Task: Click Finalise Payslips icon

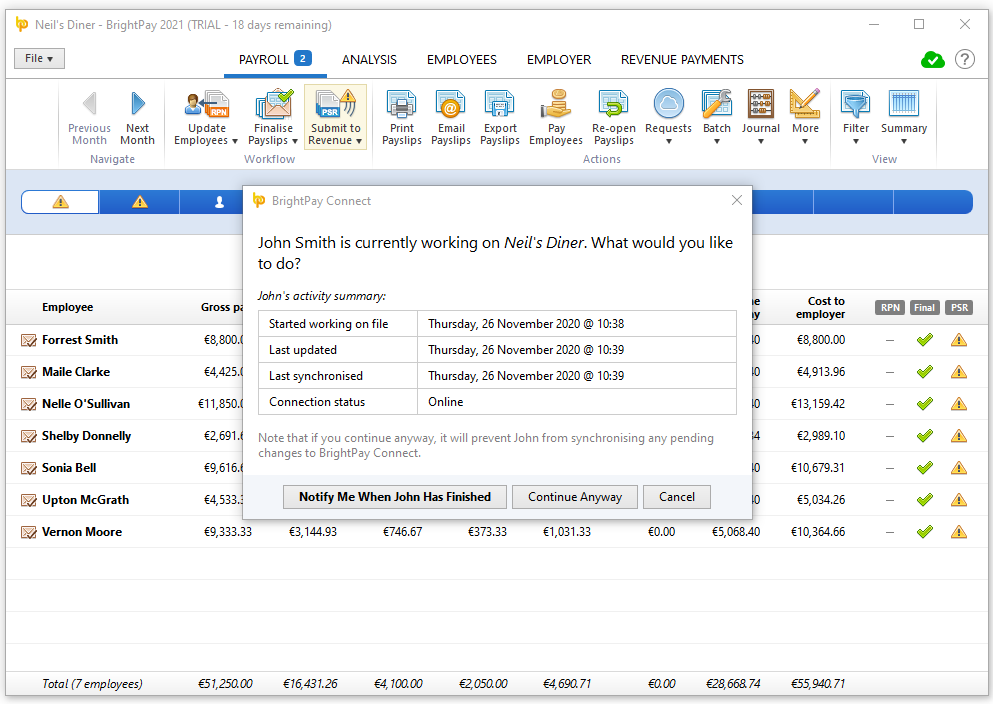Action: point(274,104)
